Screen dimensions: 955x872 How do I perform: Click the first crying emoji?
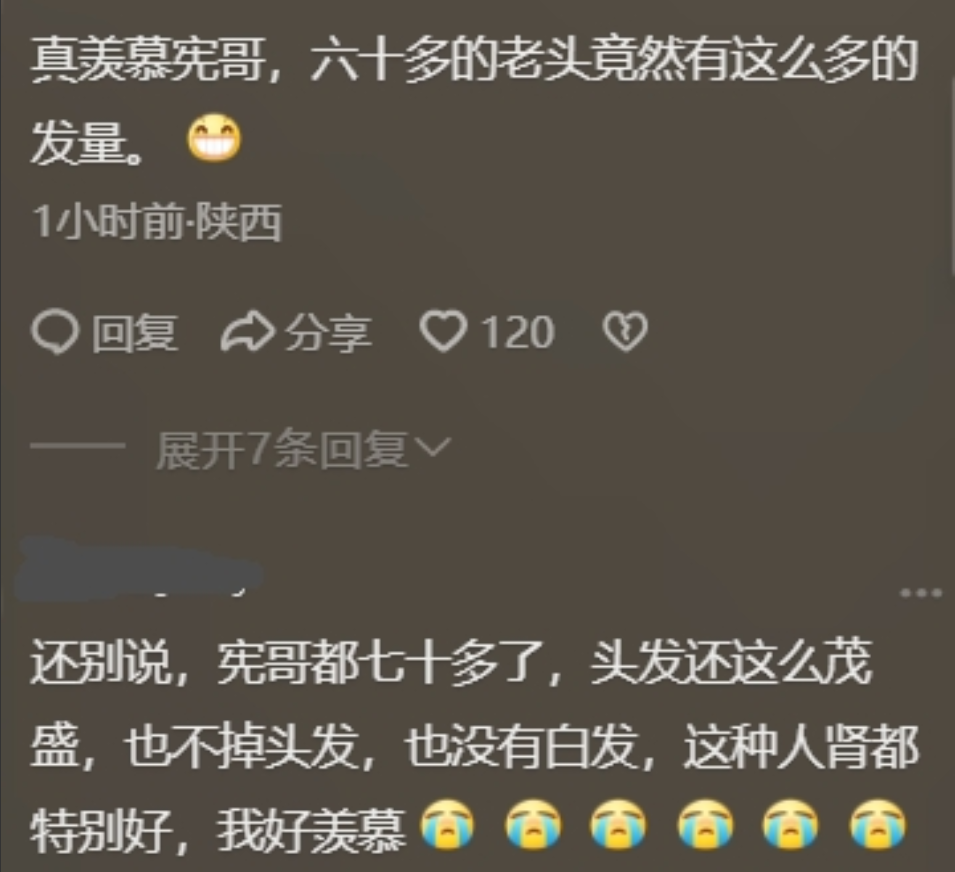447,825
